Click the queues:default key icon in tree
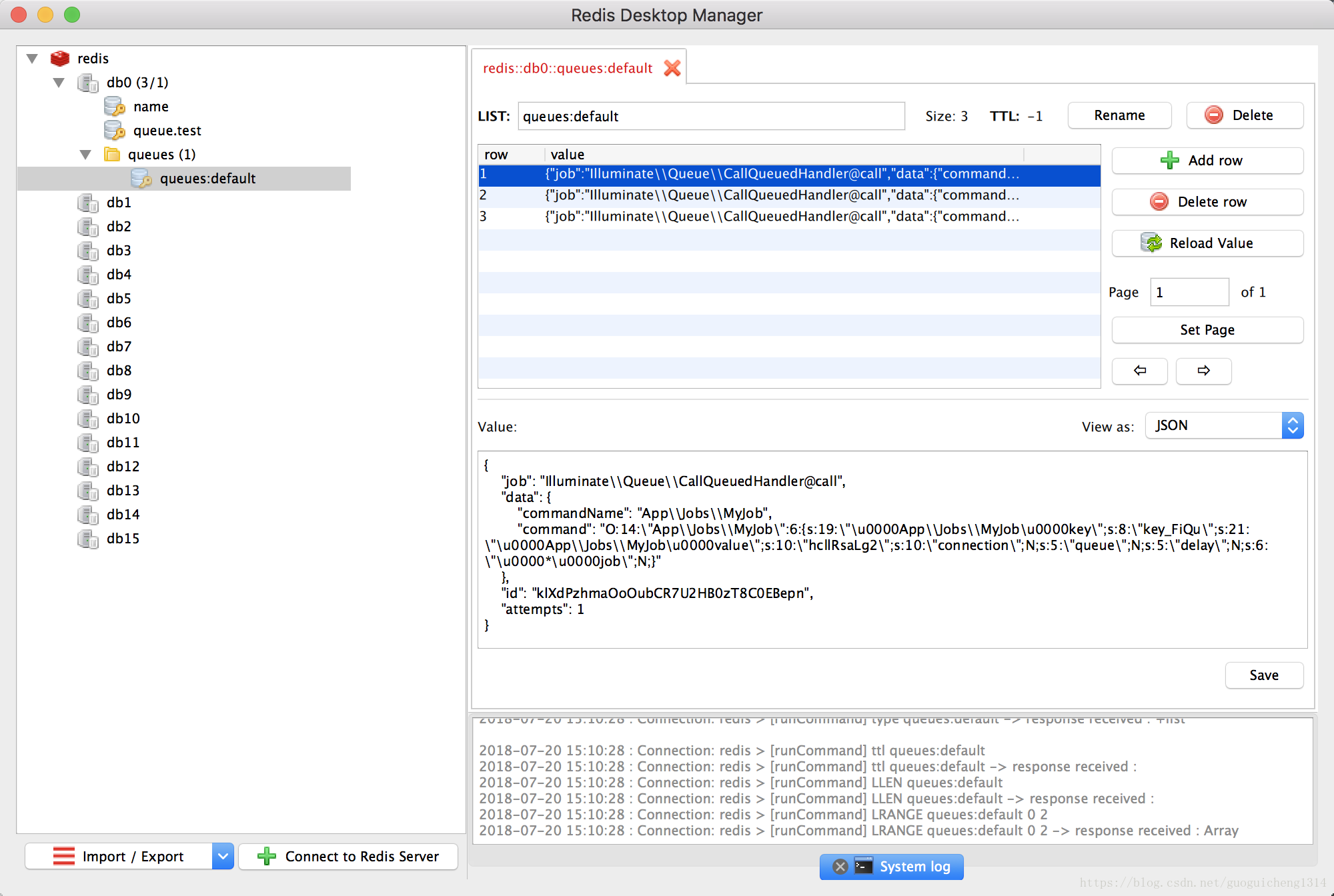 141,179
